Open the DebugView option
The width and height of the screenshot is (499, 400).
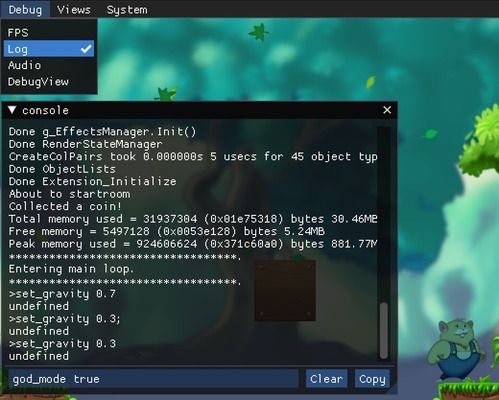coord(49,82)
